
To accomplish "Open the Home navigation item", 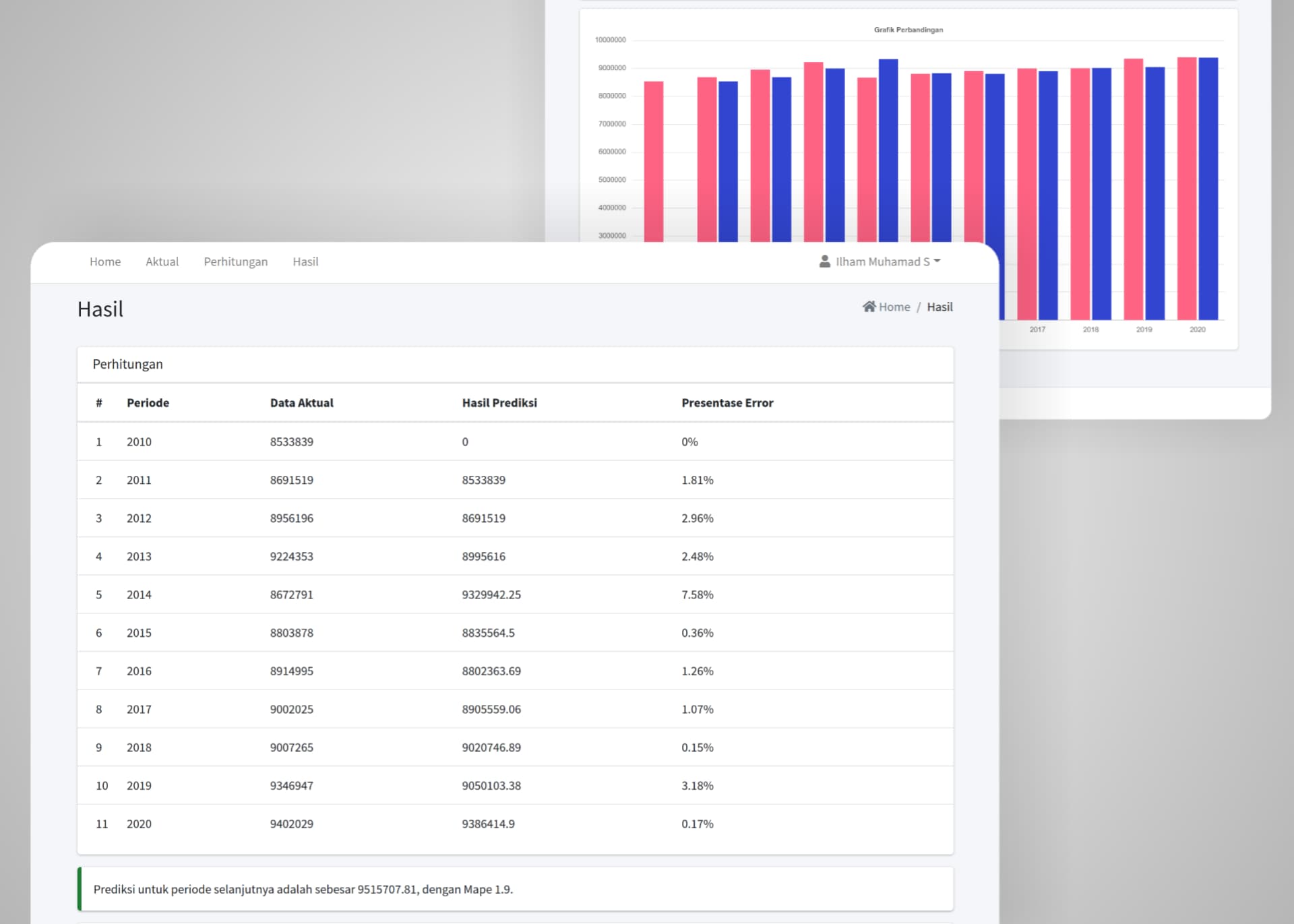I will pyautogui.click(x=105, y=261).
